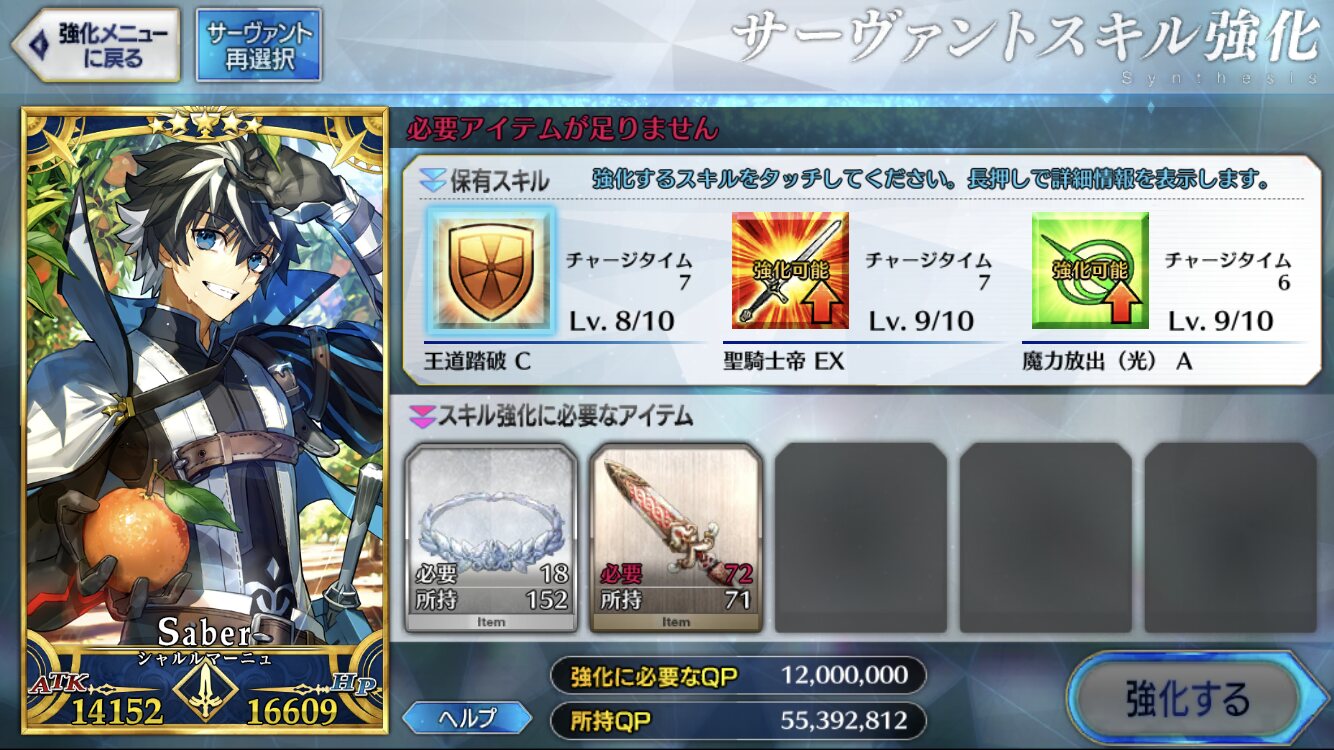
Task: Click the fourth empty material slot
Action: [x=1046, y=538]
